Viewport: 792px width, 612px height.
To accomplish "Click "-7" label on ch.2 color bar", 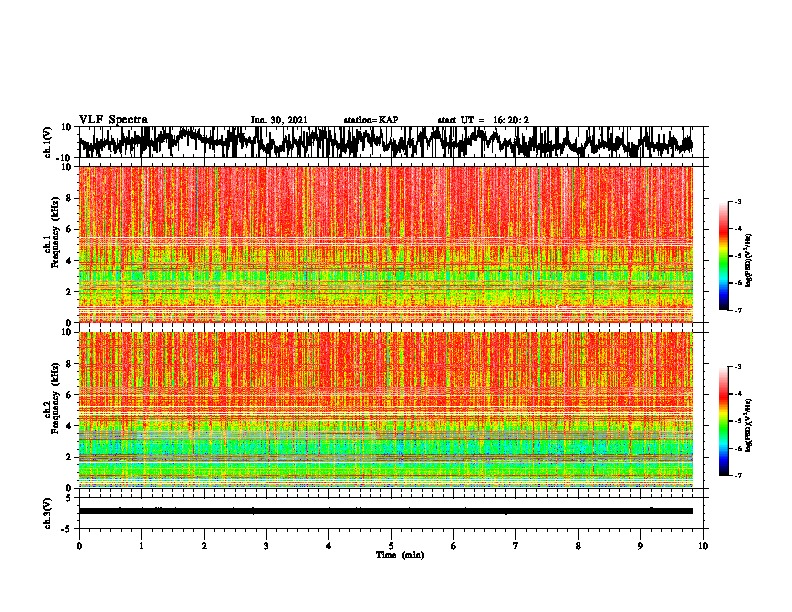I will click(x=737, y=475).
